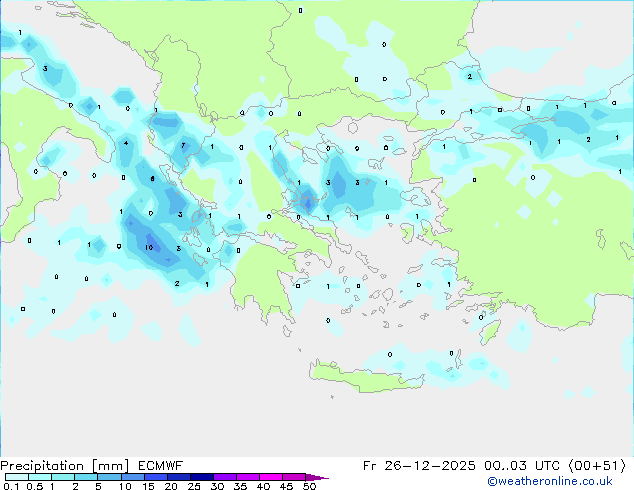
Task: Click the '50' legend label
Action: click(x=309, y=486)
